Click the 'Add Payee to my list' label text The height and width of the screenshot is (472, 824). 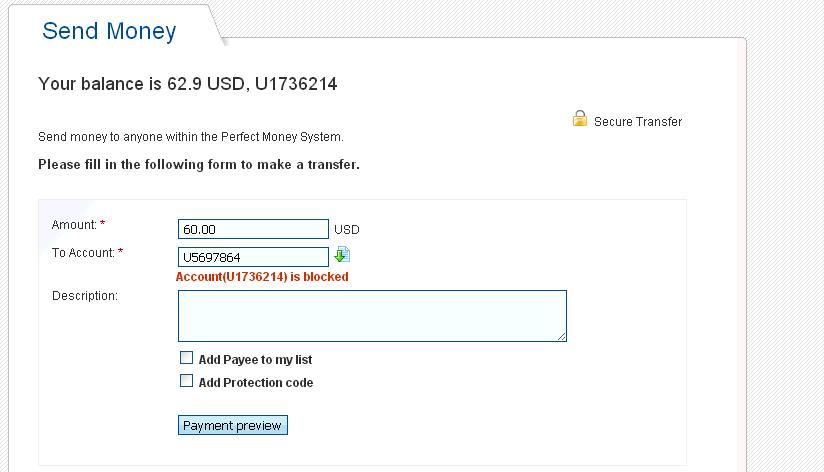[x=255, y=360]
